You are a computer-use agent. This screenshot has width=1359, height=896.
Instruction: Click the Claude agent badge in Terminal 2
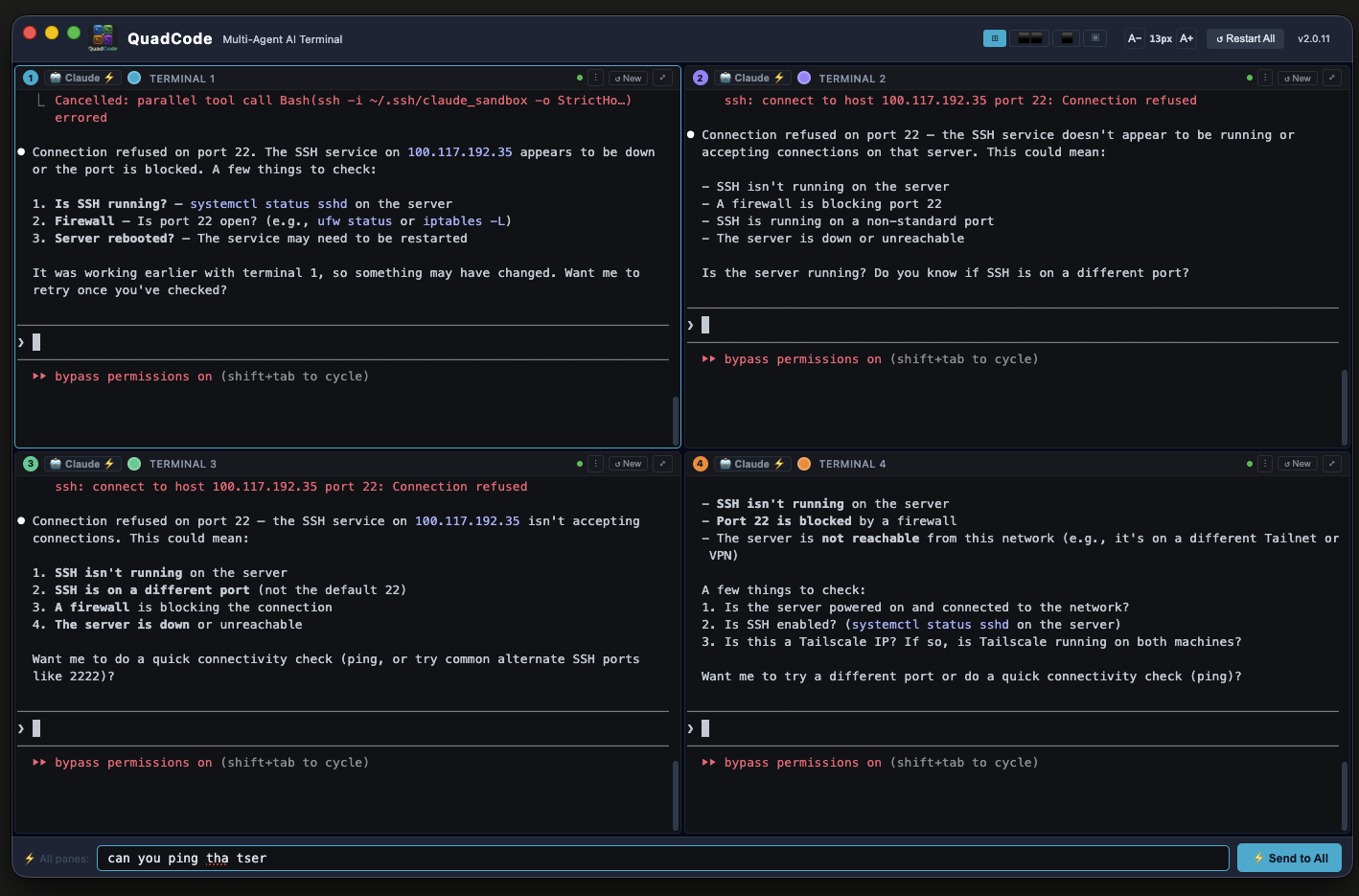tap(751, 78)
